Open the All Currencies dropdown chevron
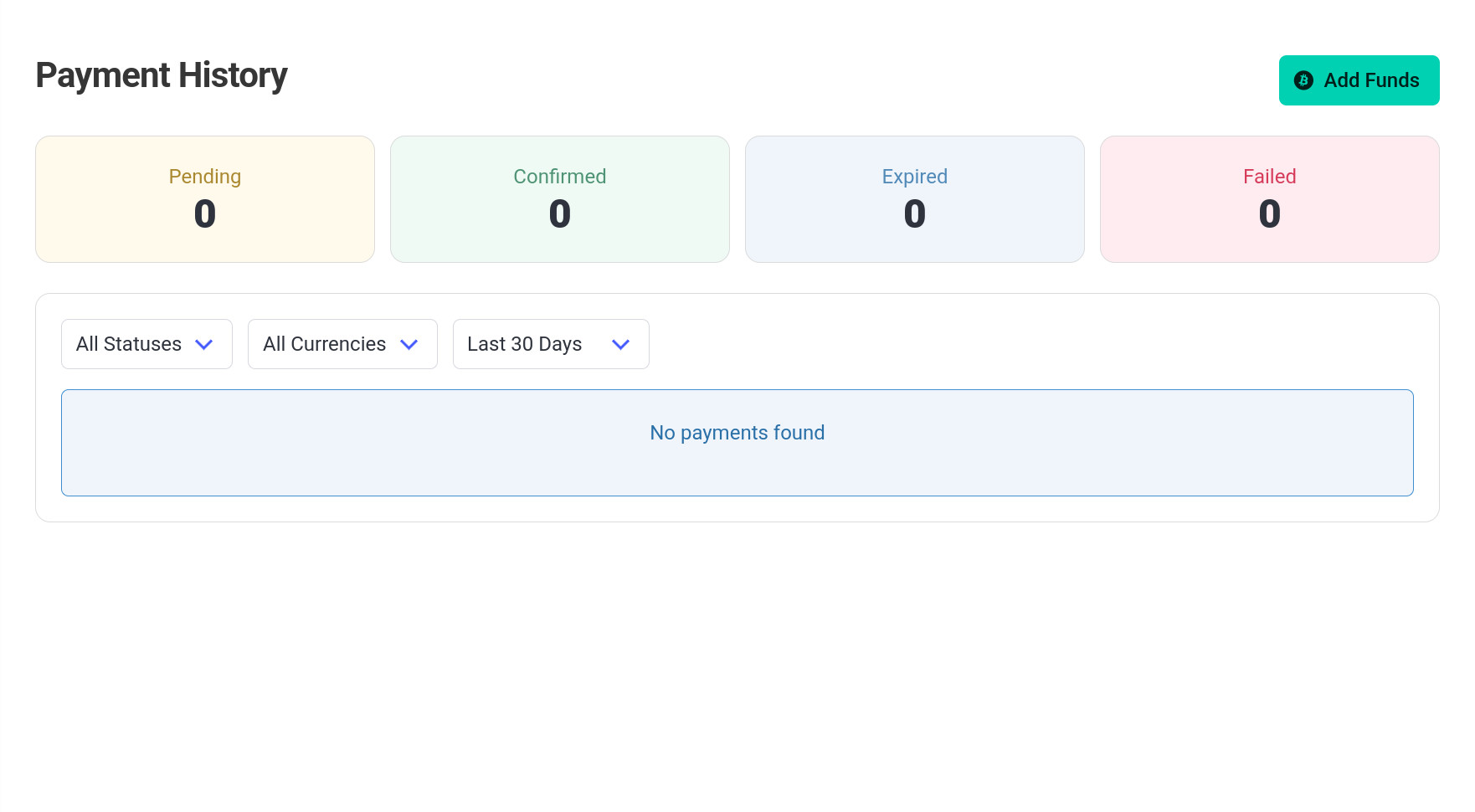The image size is (1475, 812). pos(409,344)
